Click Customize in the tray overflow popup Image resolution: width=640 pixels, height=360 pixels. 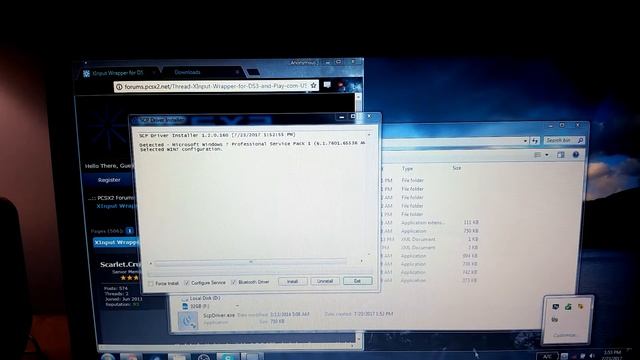click(x=565, y=336)
